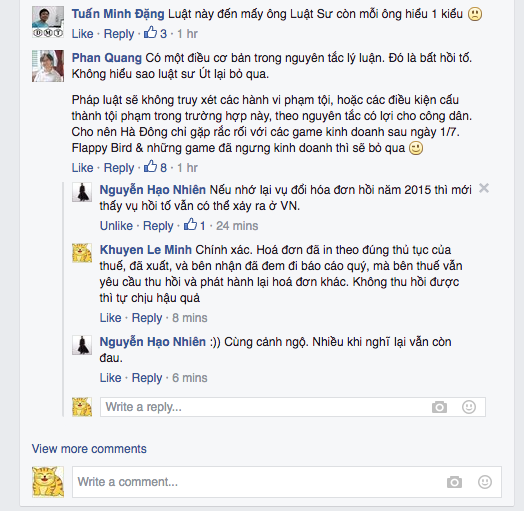Open Tuấn Minh Đặng's profile picture
The image size is (524, 511).
(48, 22)
